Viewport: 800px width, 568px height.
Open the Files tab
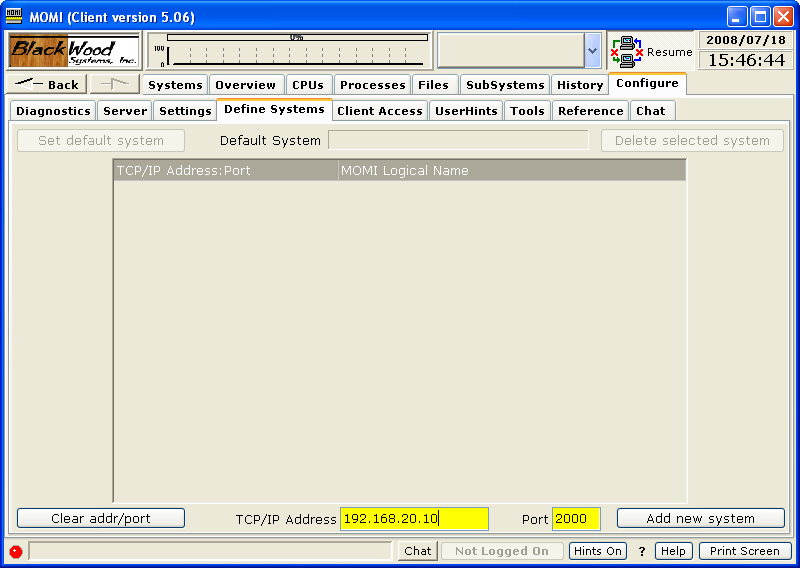point(433,85)
